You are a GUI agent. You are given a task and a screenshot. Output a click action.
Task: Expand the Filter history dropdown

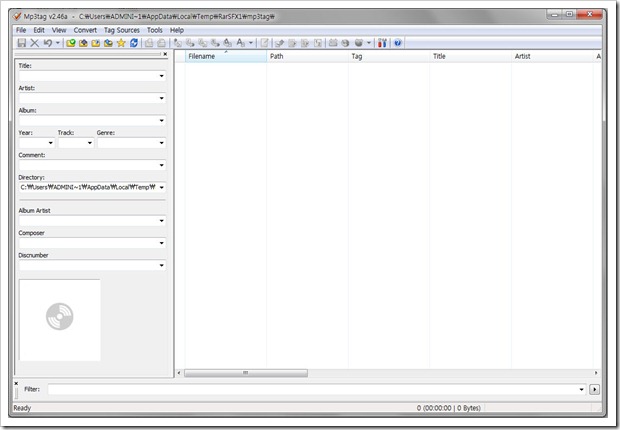click(x=581, y=389)
